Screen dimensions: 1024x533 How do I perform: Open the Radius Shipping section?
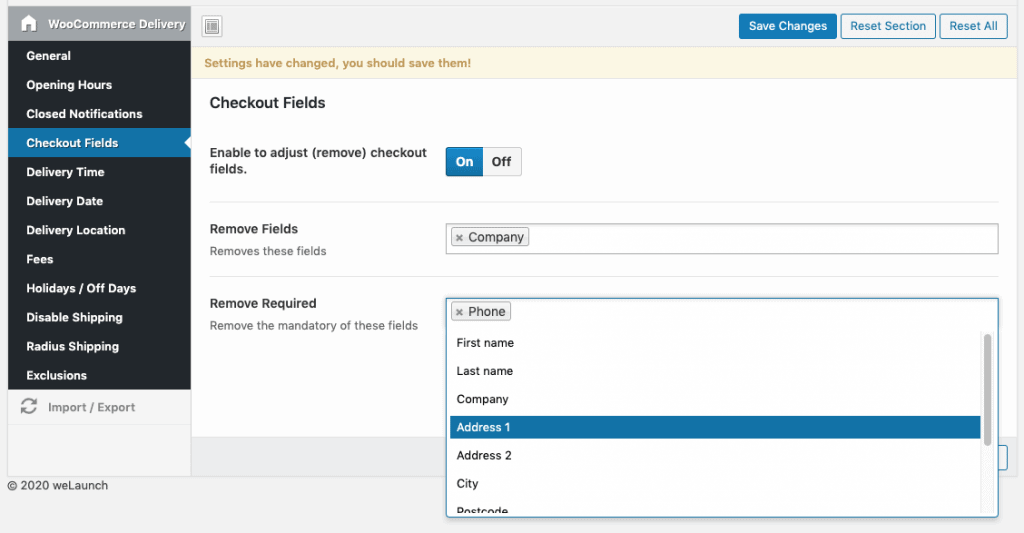point(72,346)
